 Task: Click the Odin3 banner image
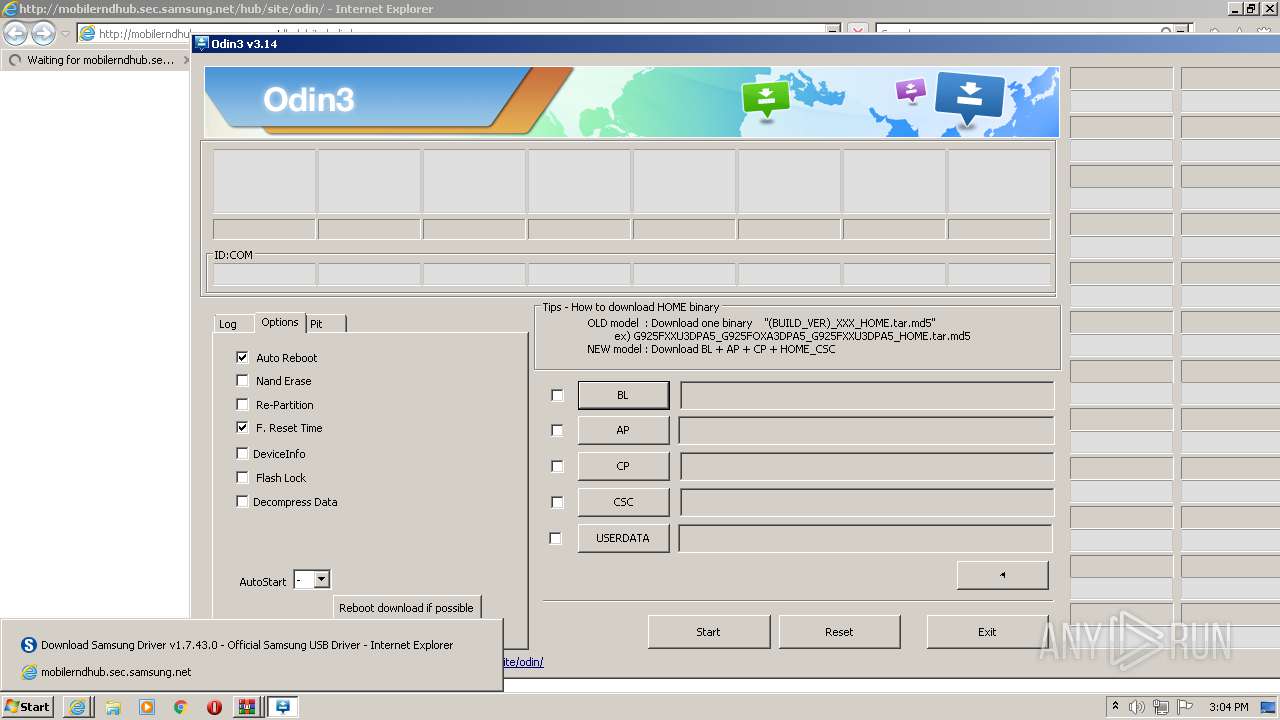[632, 102]
